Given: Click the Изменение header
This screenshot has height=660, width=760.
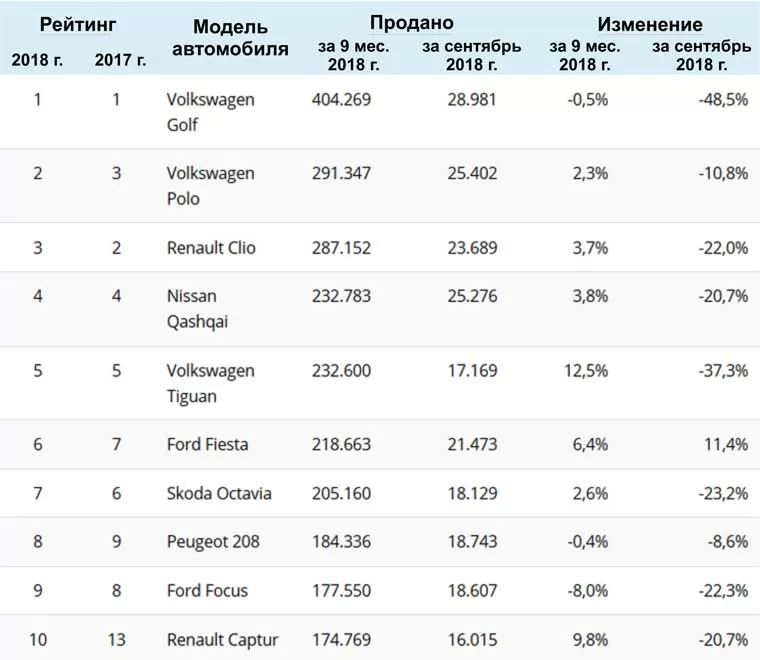Looking at the screenshot, I should pos(650,24).
